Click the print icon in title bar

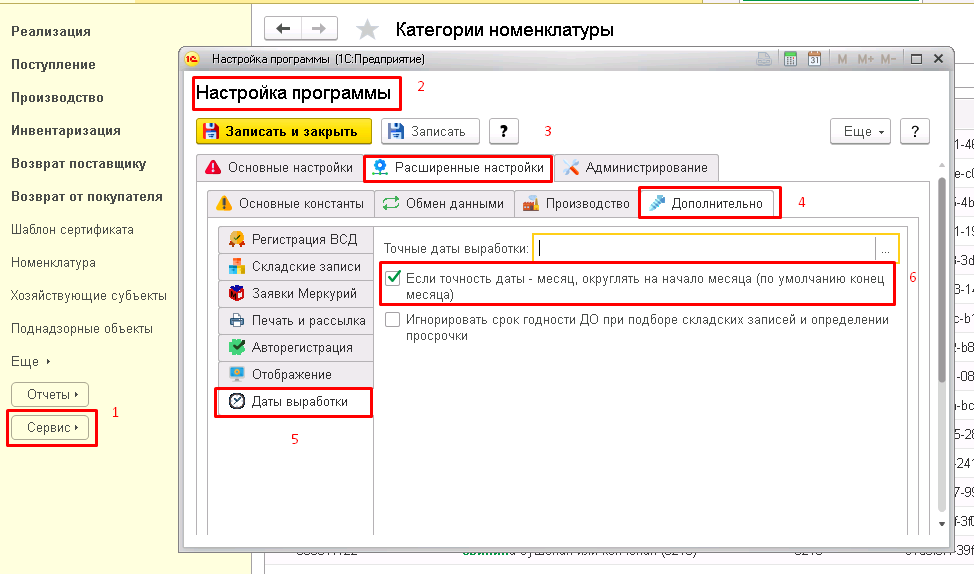point(764,59)
